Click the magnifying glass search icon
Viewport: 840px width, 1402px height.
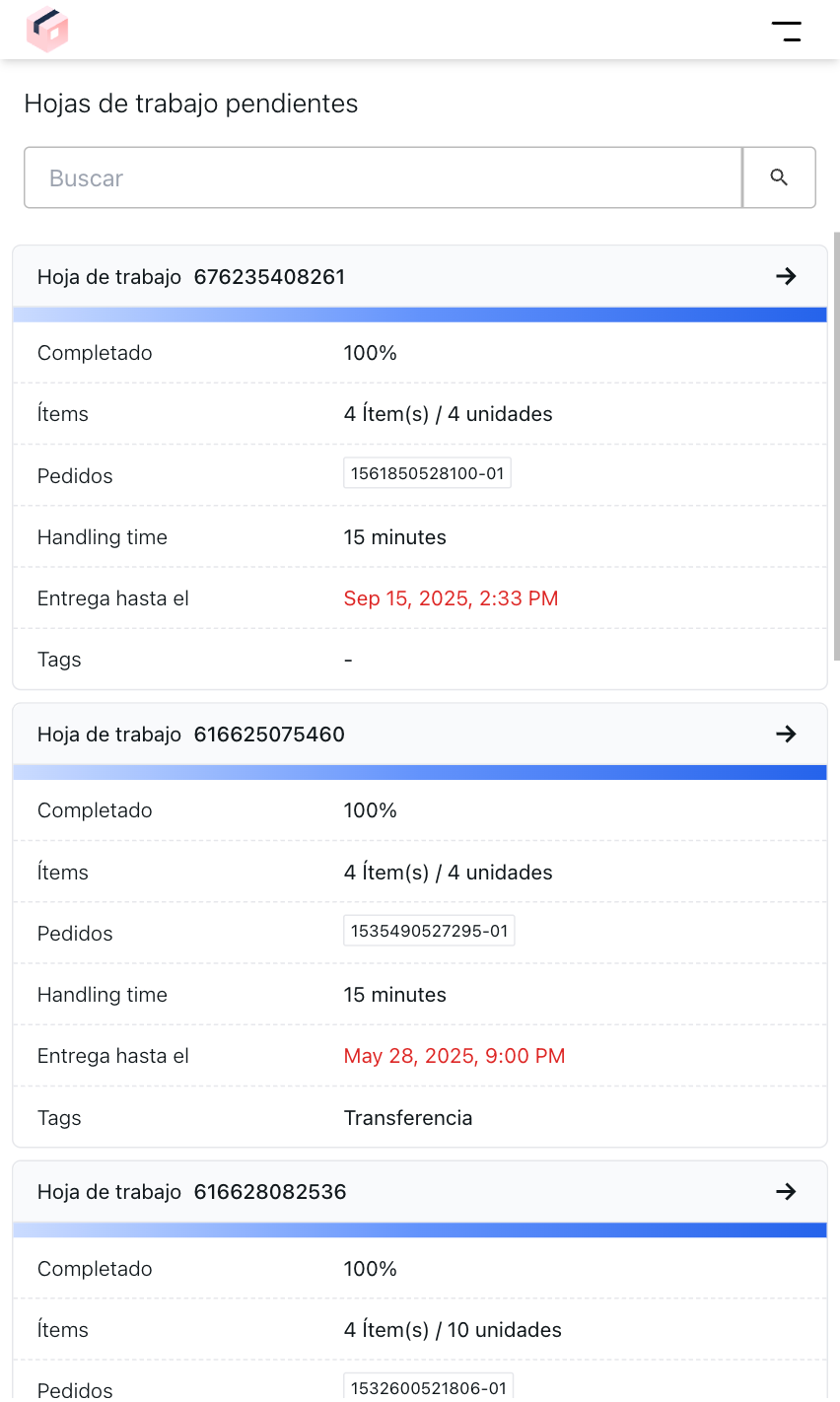point(779,177)
